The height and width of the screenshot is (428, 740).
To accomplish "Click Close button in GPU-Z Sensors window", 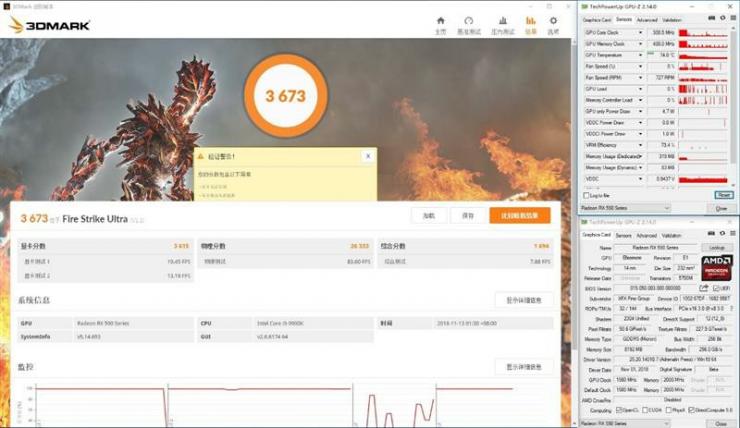I will [721, 208].
